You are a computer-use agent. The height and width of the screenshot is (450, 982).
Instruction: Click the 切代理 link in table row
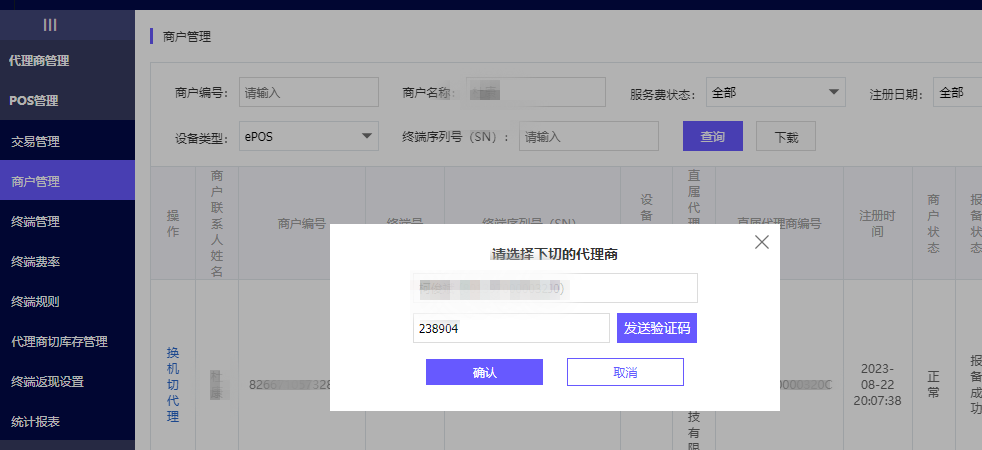click(x=173, y=401)
